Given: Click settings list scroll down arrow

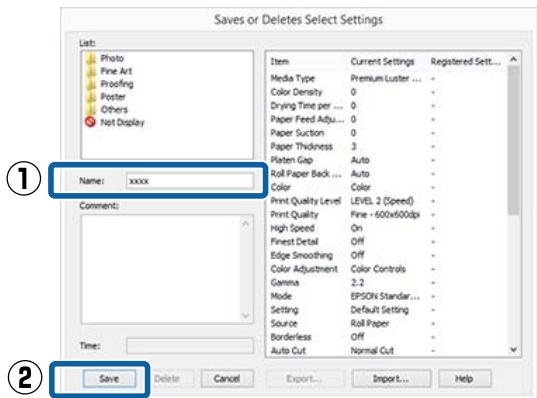Looking at the screenshot, I should (x=513, y=350).
